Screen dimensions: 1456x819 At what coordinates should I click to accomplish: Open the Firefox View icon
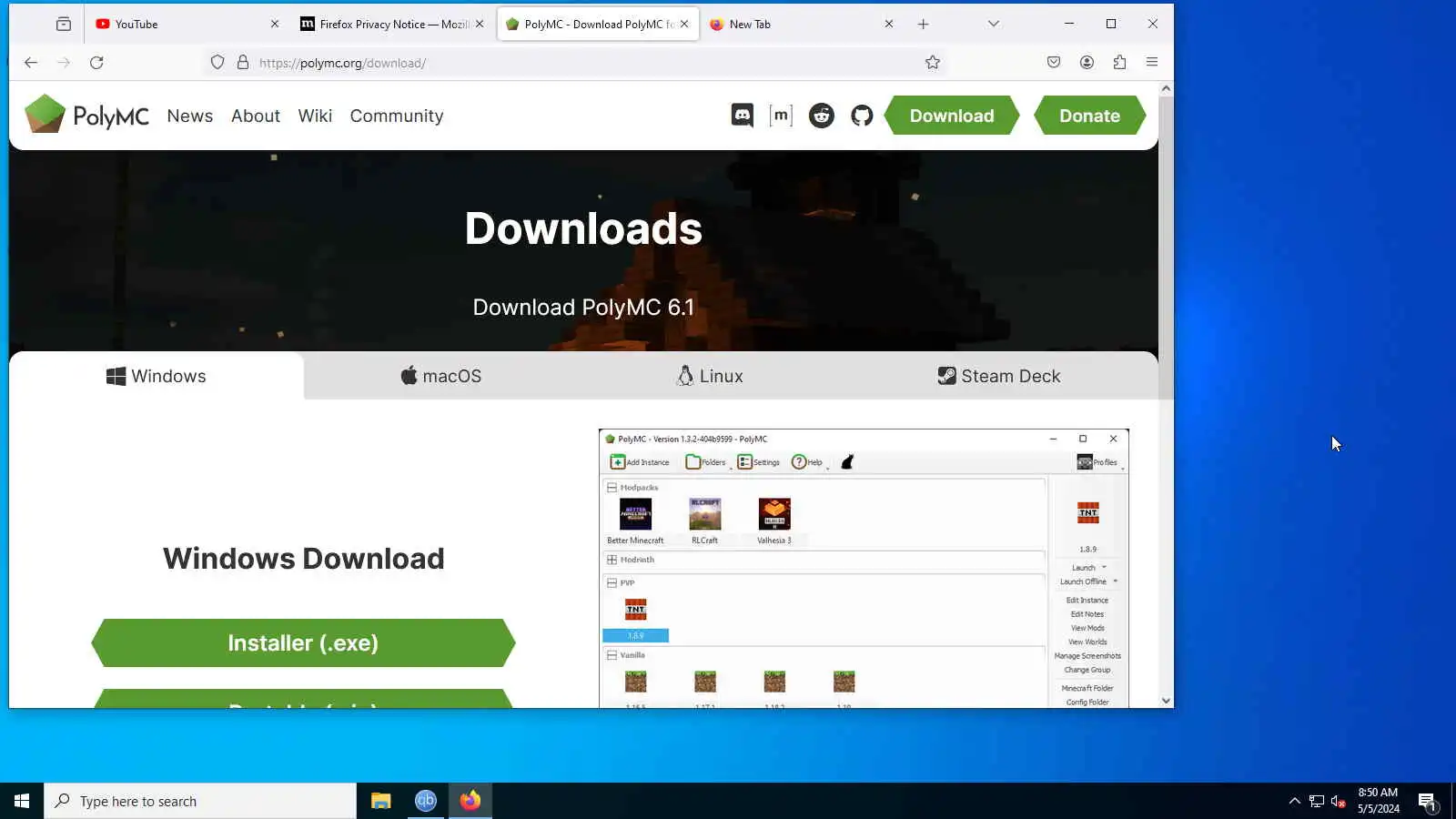pos(64,25)
